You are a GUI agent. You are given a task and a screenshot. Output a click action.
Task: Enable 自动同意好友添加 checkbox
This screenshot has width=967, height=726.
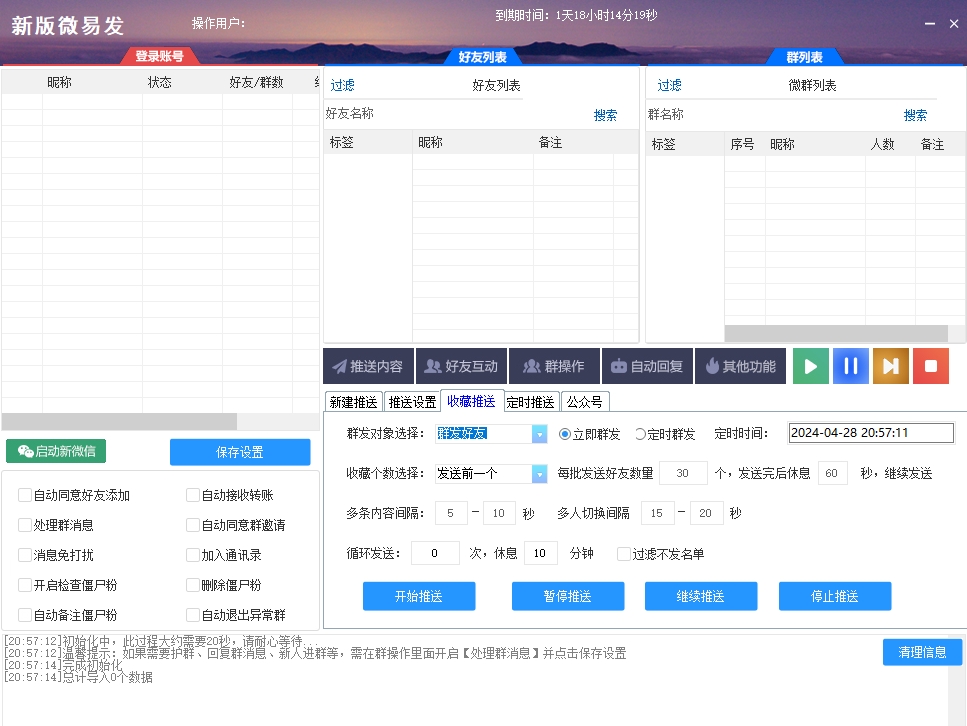coord(24,494)
